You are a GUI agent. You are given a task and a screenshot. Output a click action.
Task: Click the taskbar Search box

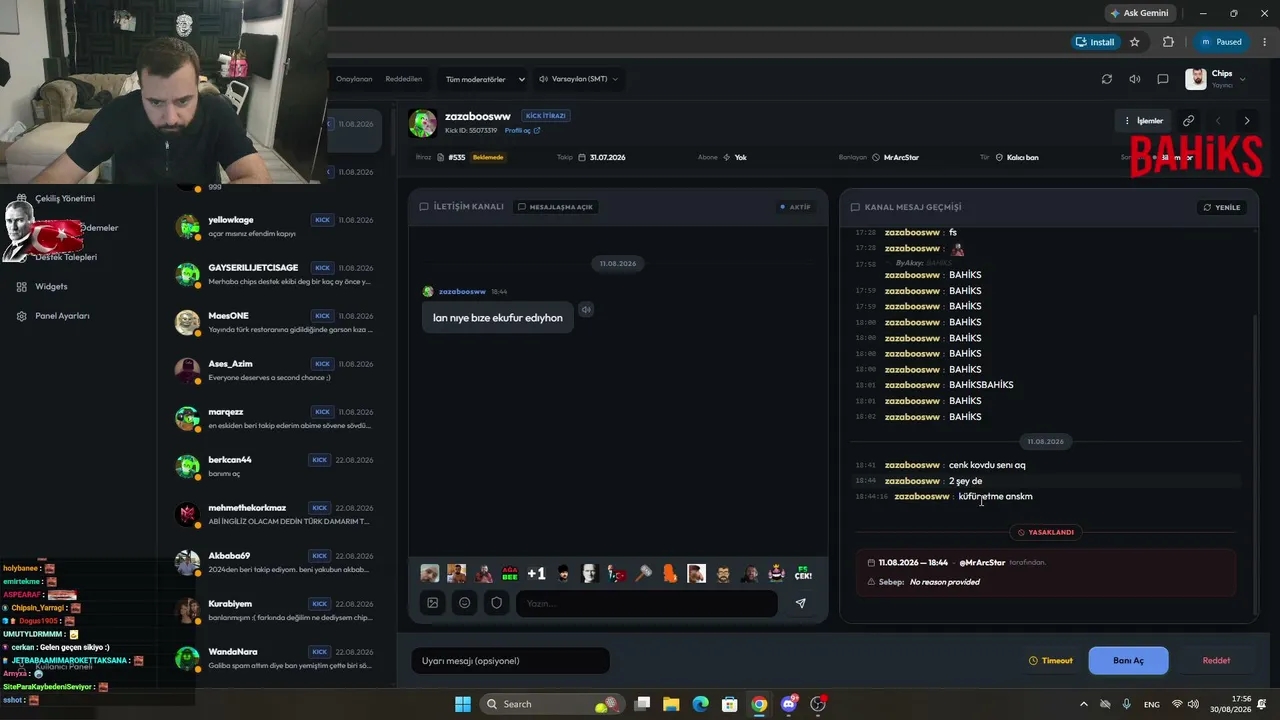coord(551,704)
